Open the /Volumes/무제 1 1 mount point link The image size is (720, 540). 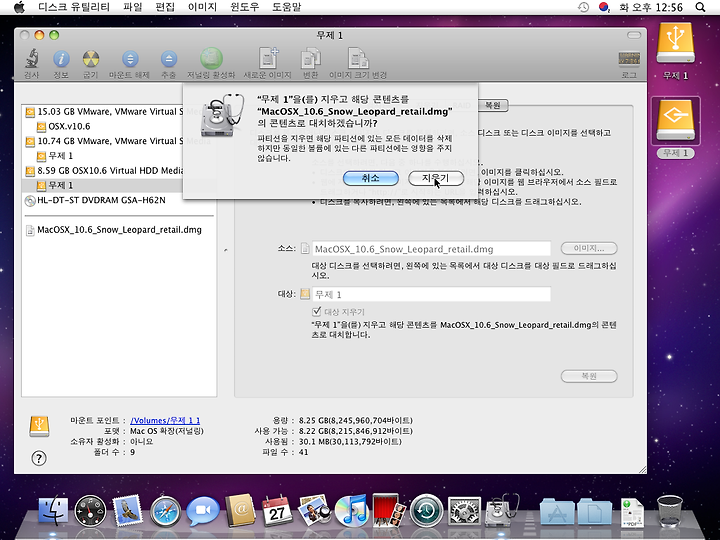tap(165, 420)
